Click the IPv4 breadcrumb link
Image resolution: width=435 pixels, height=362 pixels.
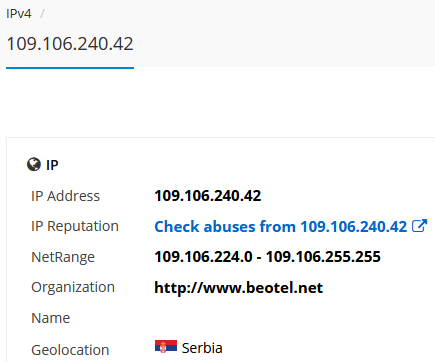click(19, 14)
